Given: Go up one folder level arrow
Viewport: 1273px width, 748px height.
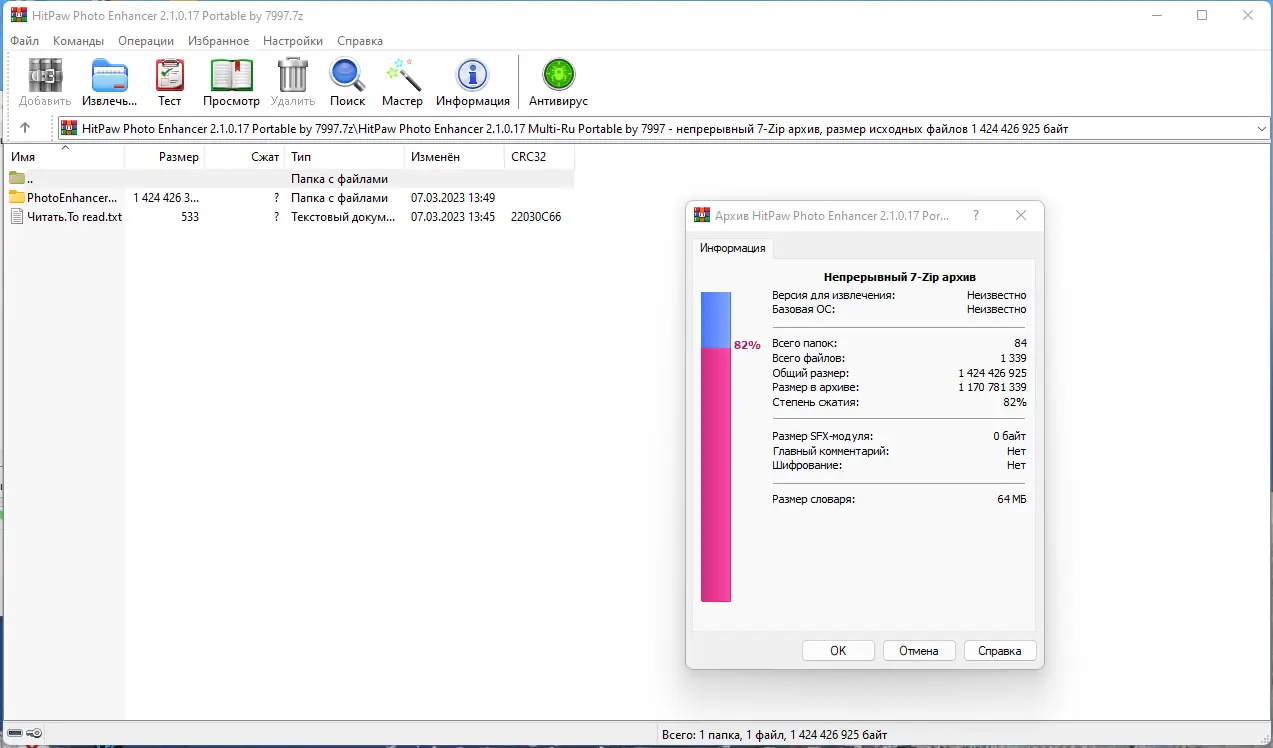Looking at the screenshot, I should click(25, 128).
